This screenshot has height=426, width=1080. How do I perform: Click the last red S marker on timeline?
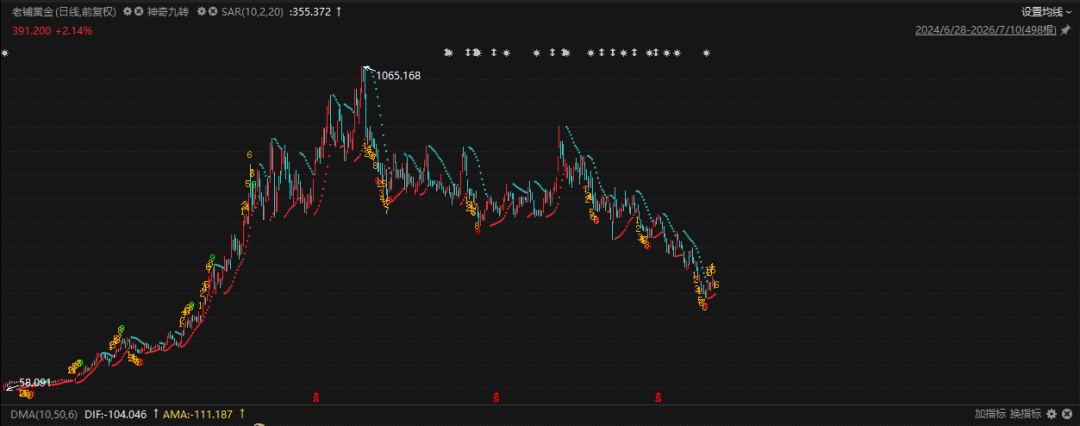pos(658,396)
